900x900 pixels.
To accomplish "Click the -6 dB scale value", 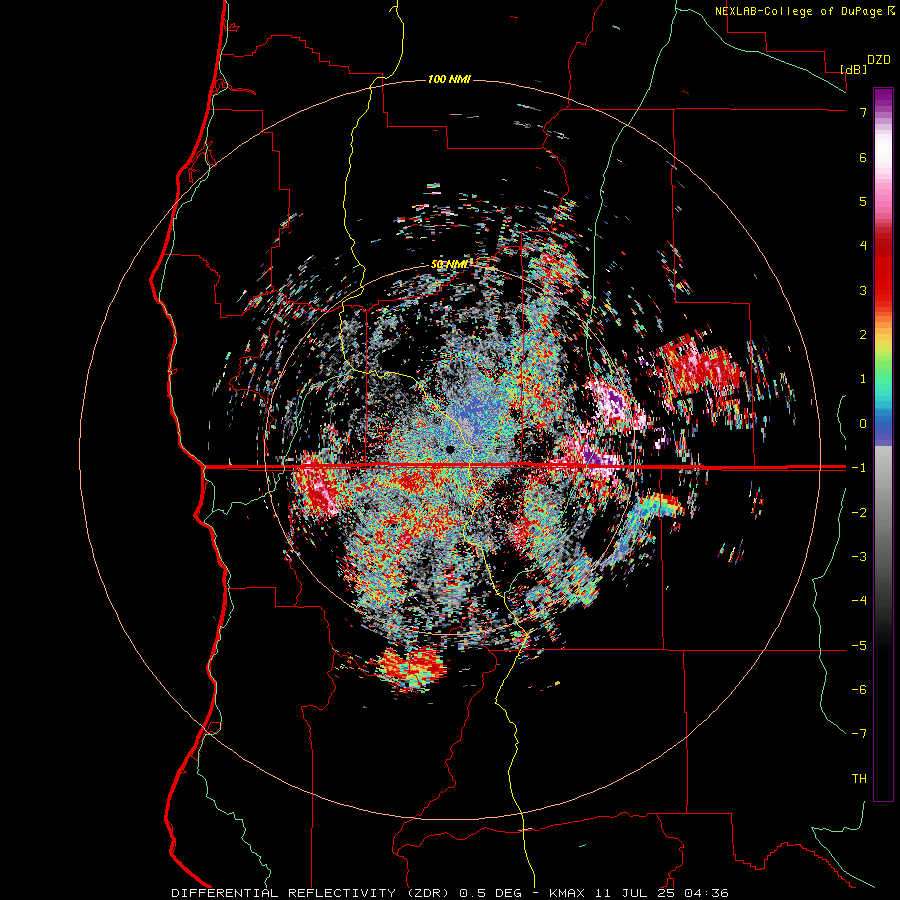I will tap(859, 690).
